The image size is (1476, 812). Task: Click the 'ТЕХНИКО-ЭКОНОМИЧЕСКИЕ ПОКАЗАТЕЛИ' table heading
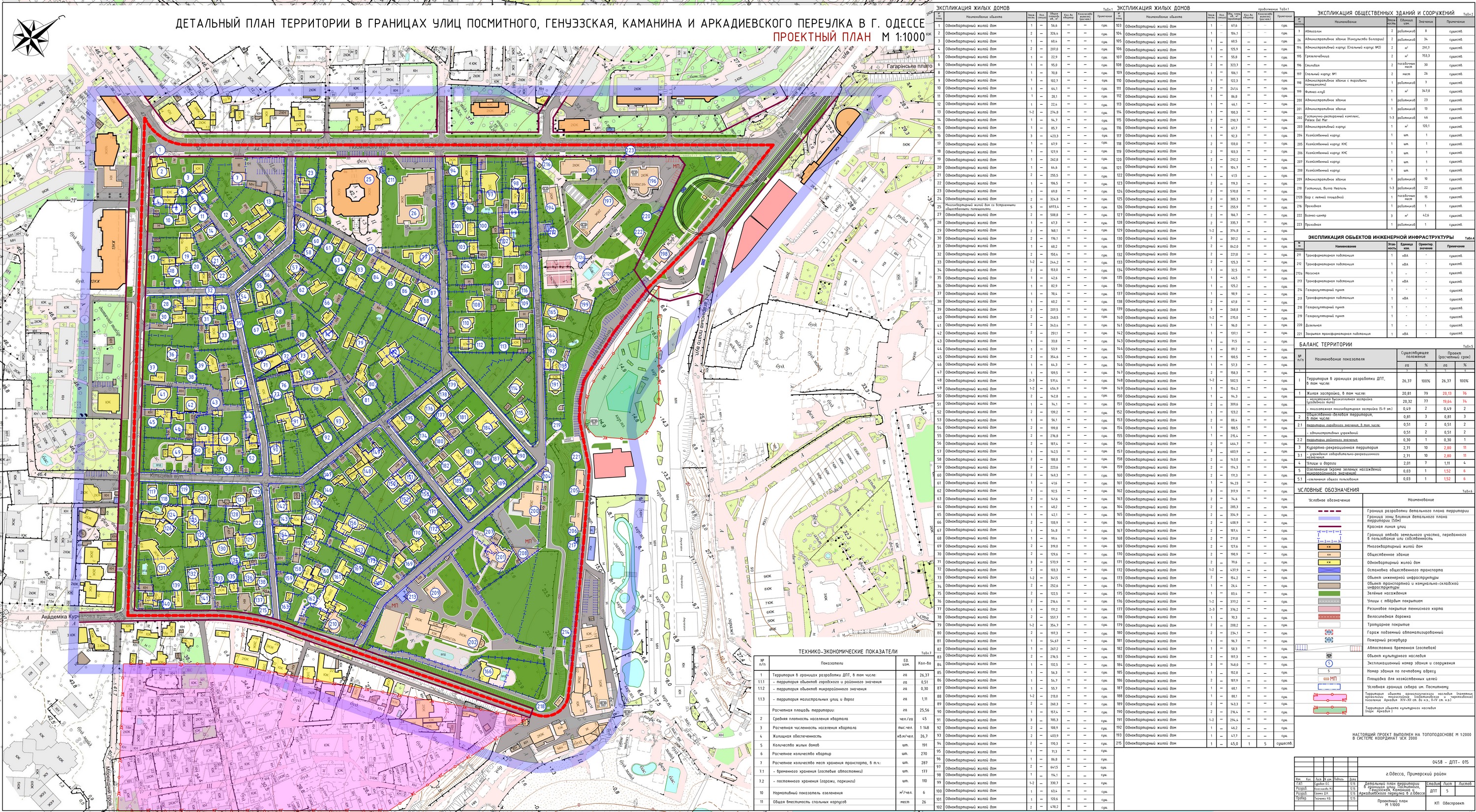(x=848, y=652)
